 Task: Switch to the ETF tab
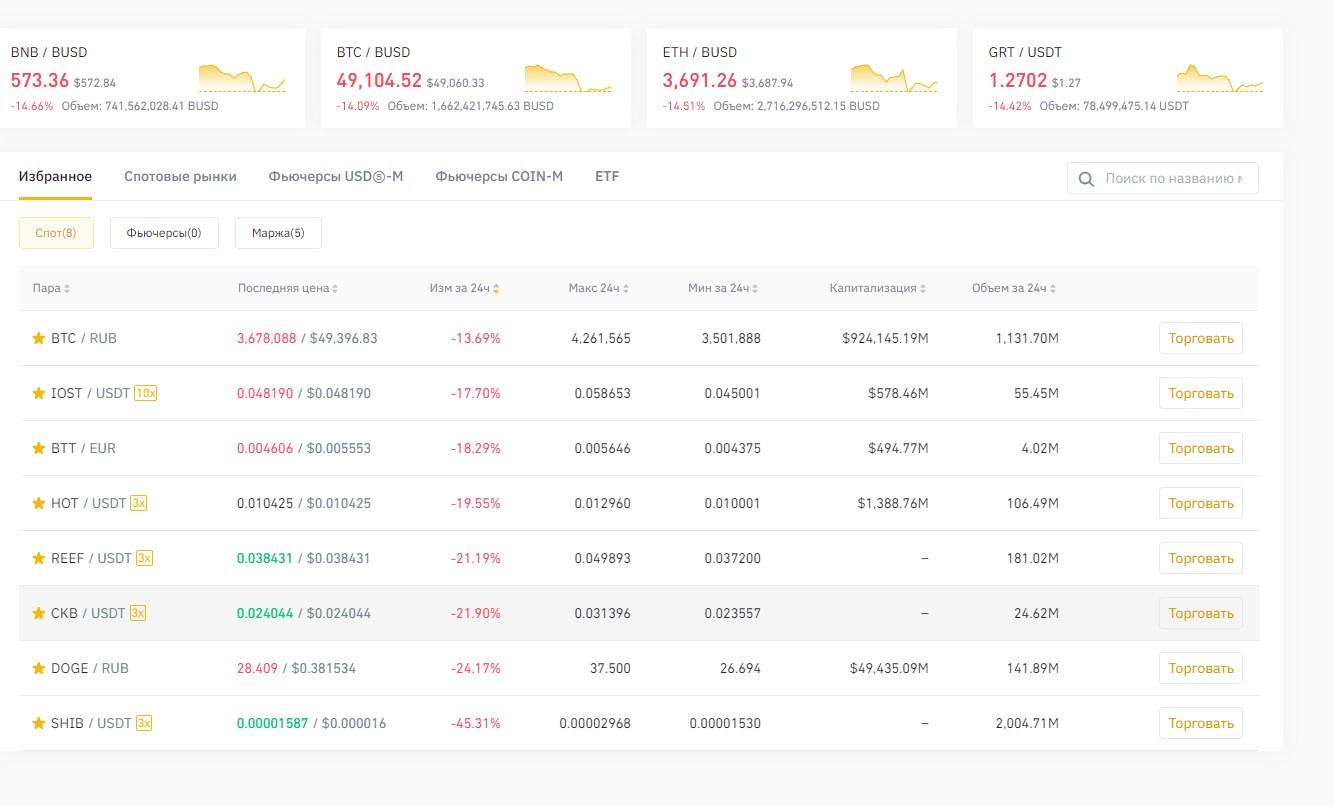click(x=607, y=176)
